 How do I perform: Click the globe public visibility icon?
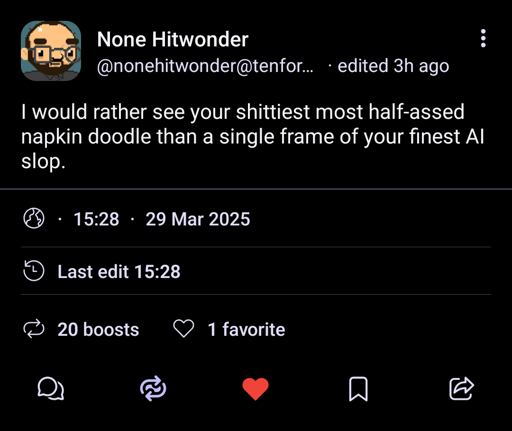(x=34, y=218)
